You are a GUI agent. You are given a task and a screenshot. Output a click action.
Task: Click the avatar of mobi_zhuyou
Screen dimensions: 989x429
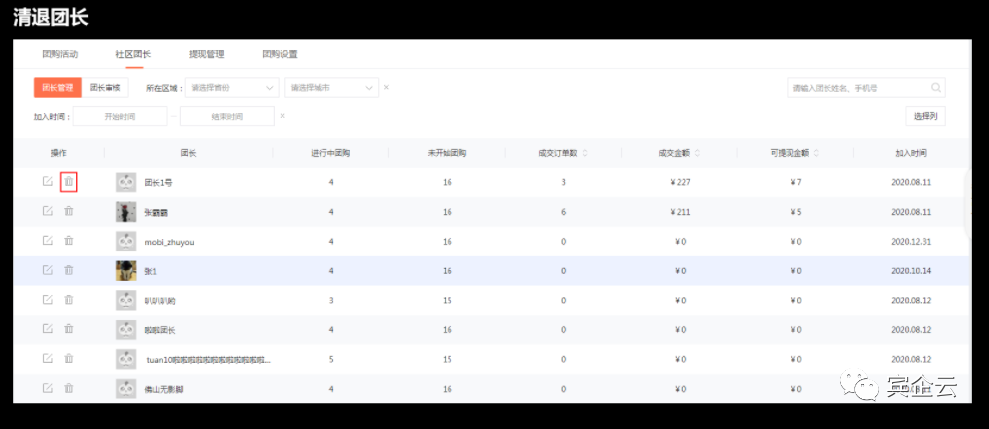(126, 241)
